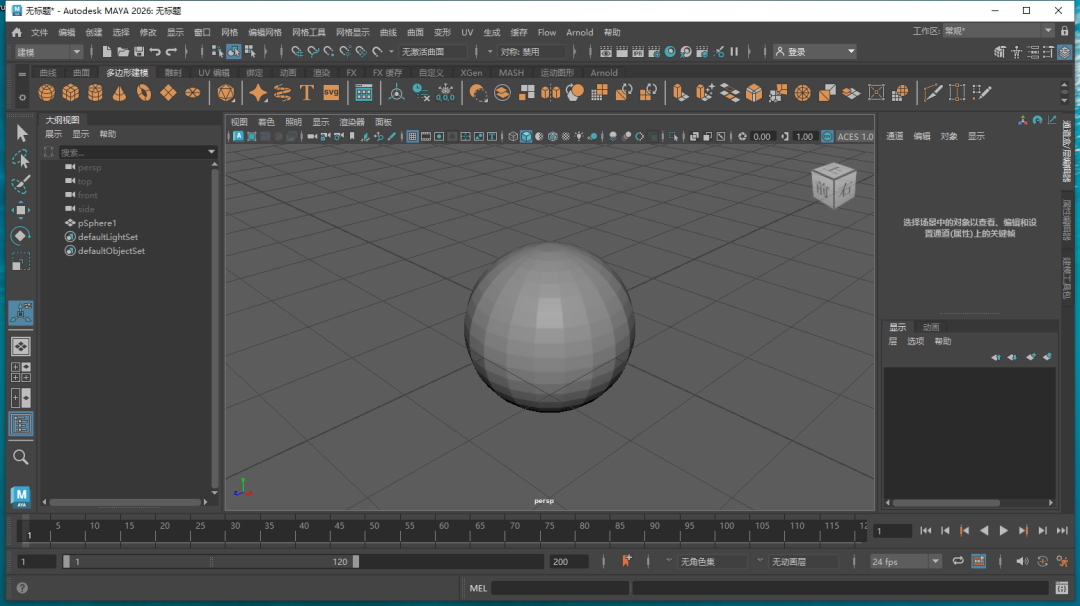Toggle the loop playback button

click(x=958, y=562)
